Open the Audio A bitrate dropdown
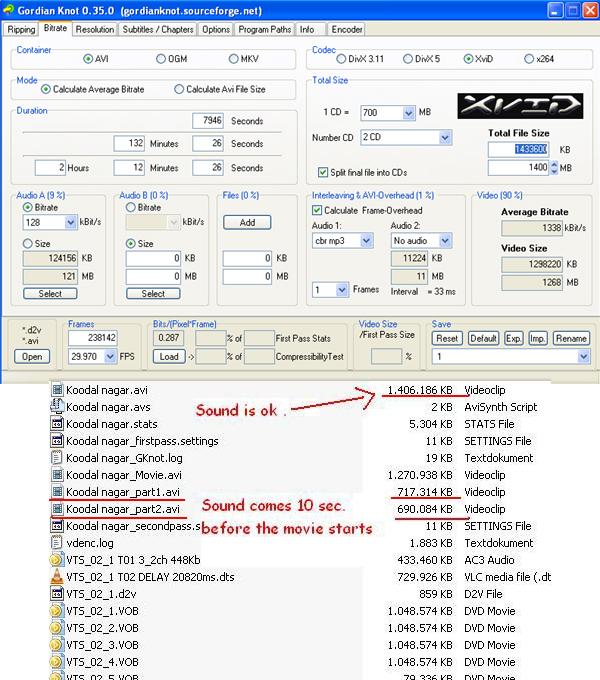 [x=71, y=222]
